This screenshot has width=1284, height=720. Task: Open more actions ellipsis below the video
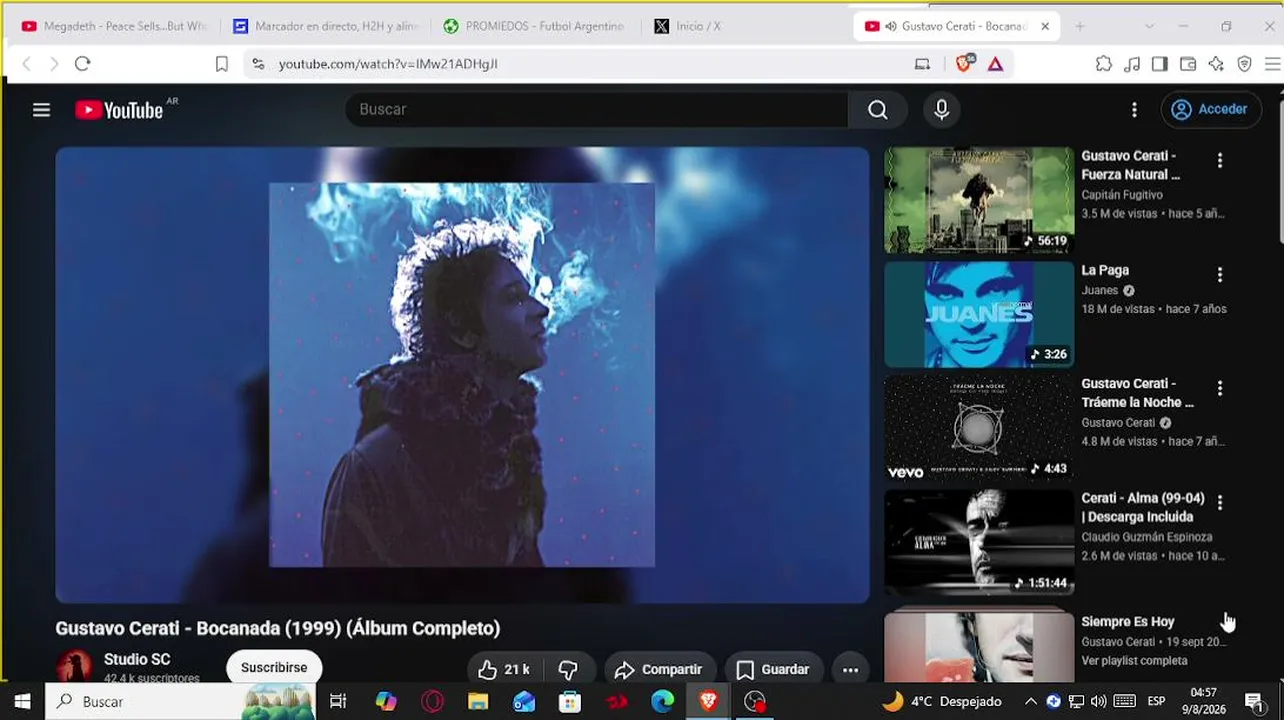850,669
